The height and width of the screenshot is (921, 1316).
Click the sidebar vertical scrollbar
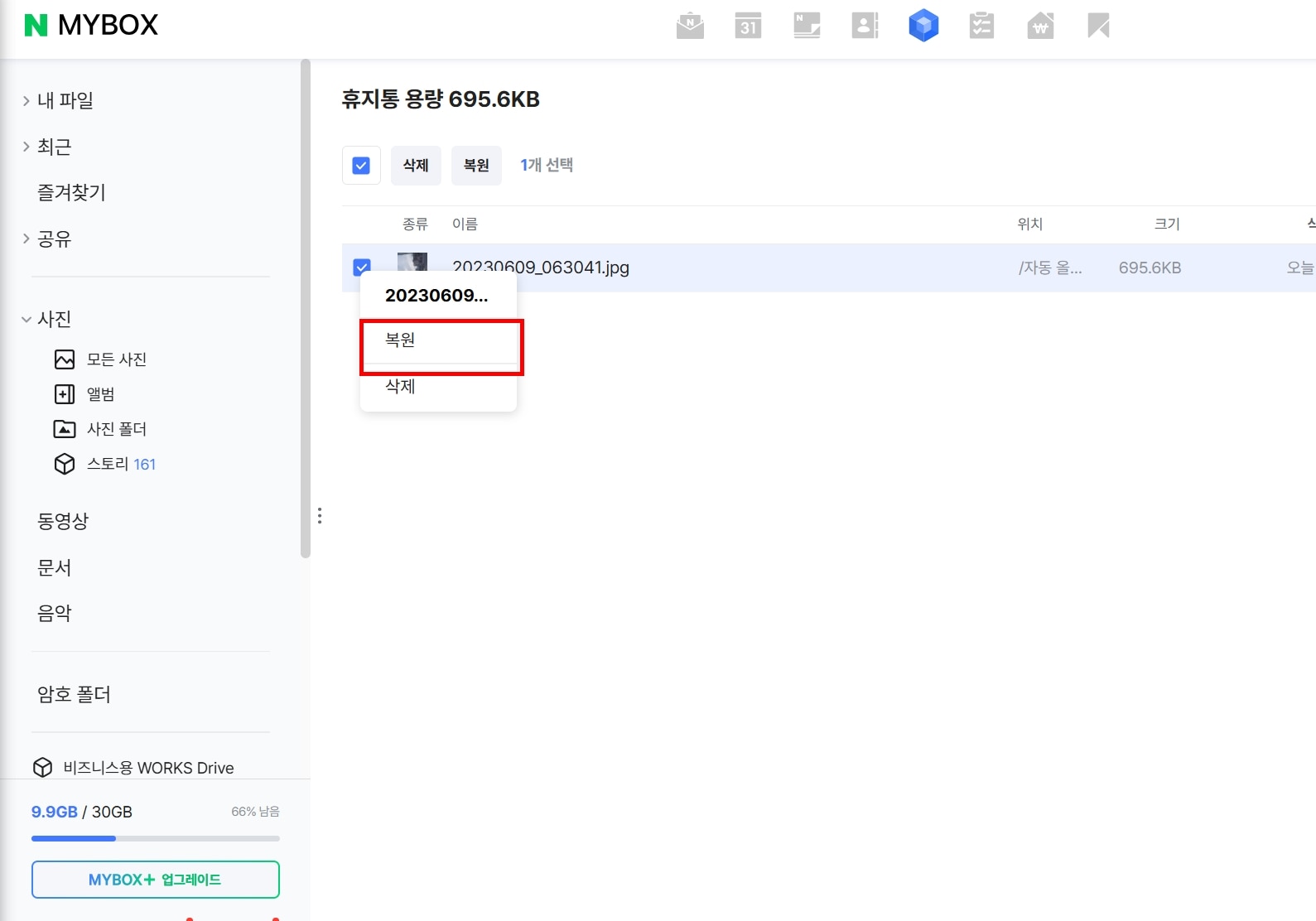[306, 308]
